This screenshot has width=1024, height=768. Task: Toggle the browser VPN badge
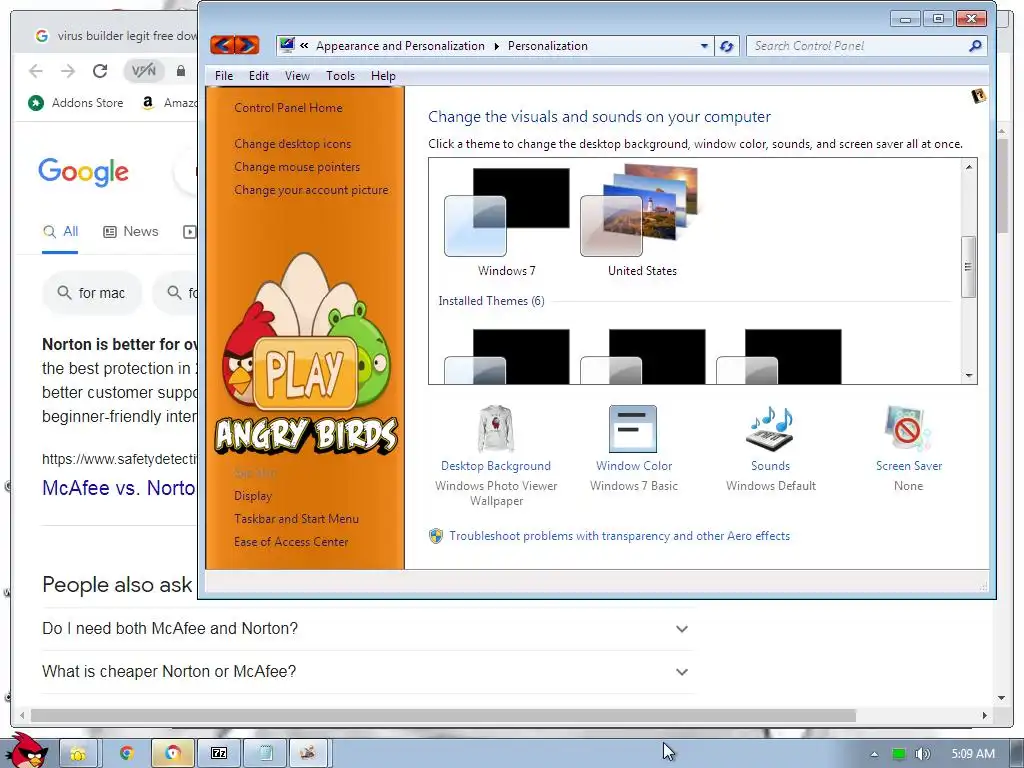[144, 71]
